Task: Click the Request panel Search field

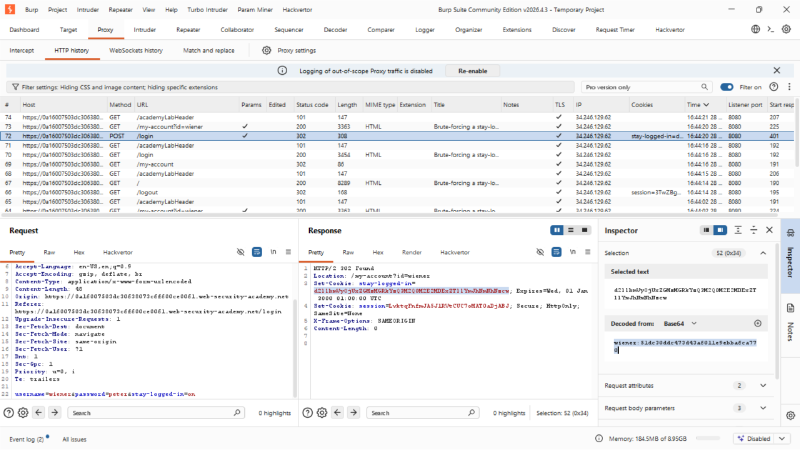Action: [156, 413]
